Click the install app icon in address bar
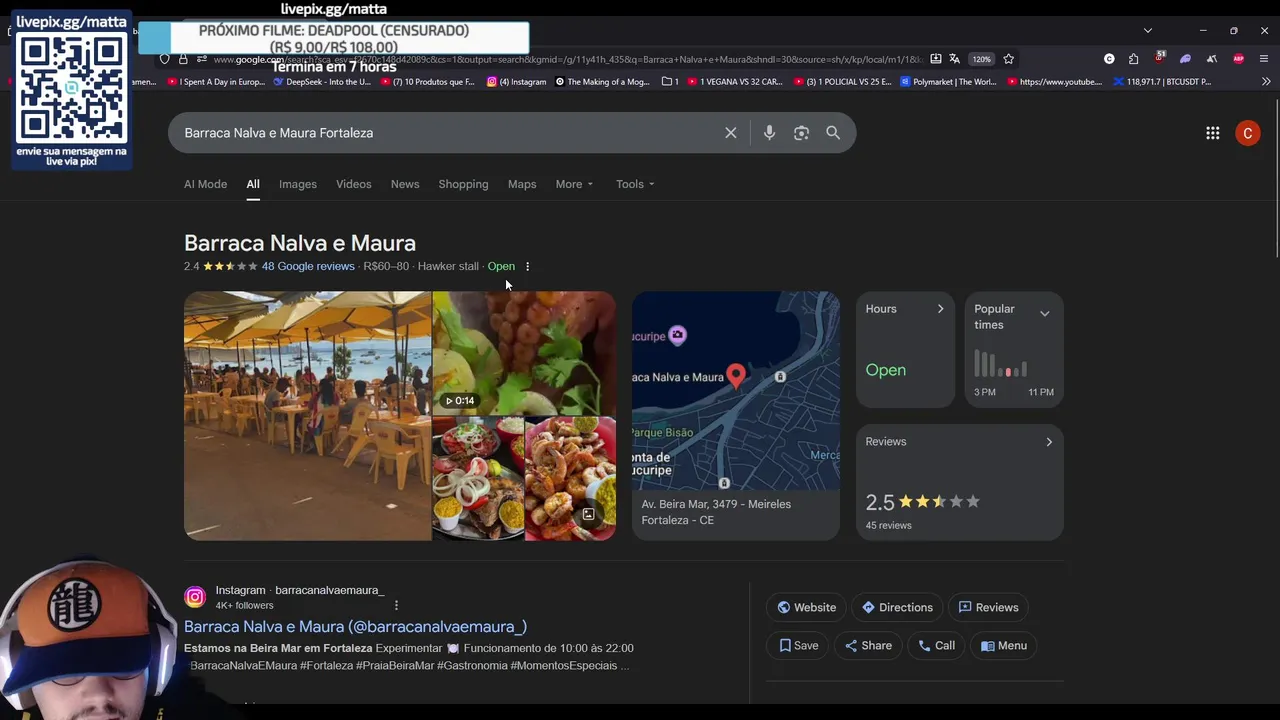The height and width of the screenshot is (720, 1280). click(x=935, y=59)
